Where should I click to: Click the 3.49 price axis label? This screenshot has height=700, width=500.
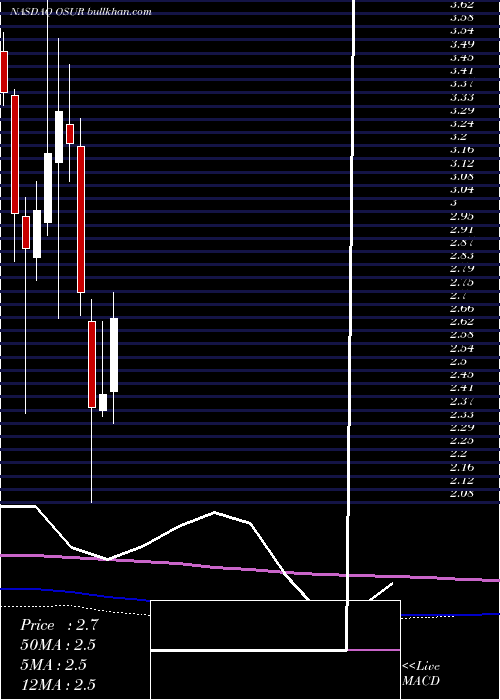[462, 44]
